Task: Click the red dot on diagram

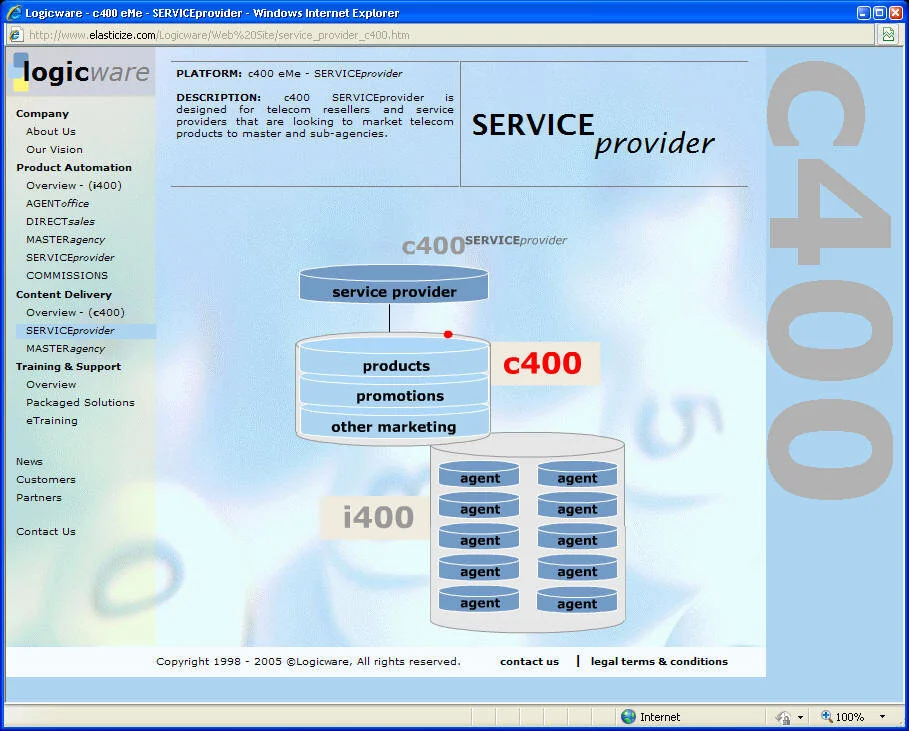Action: (448, 334)
